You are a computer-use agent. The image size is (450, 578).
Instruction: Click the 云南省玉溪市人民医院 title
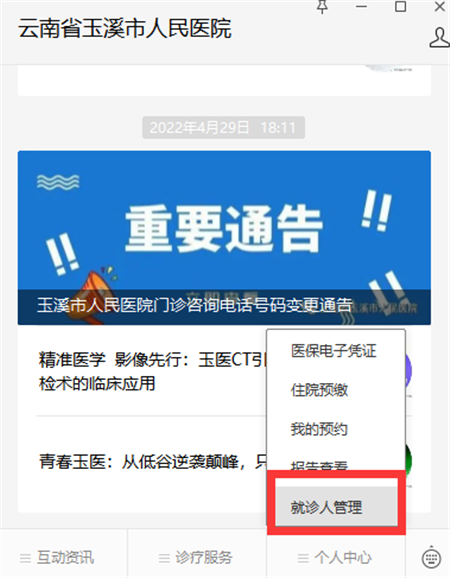pos(125,28)
